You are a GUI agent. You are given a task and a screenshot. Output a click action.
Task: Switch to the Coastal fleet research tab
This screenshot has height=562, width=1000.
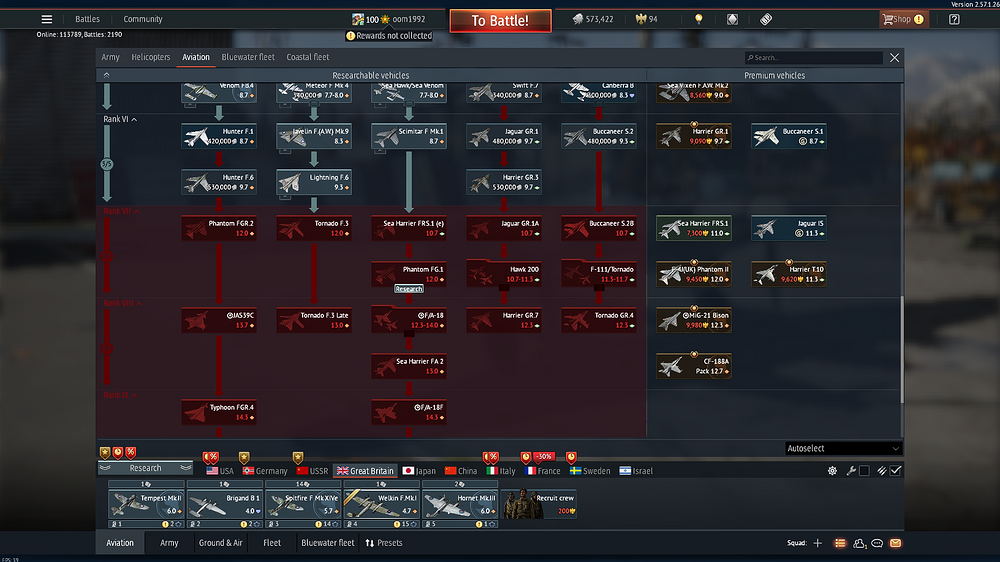click(x=307, y=57)
